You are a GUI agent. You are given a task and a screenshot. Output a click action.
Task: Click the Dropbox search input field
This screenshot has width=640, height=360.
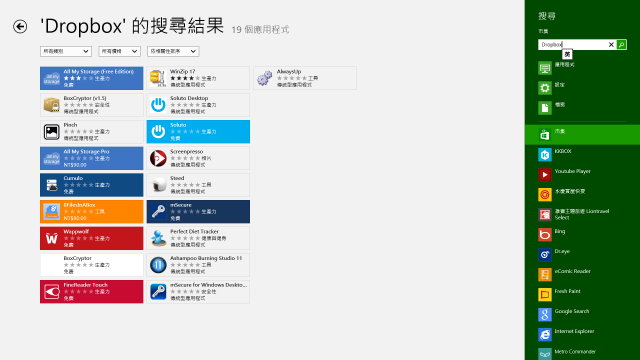click(x=572, y=44)
